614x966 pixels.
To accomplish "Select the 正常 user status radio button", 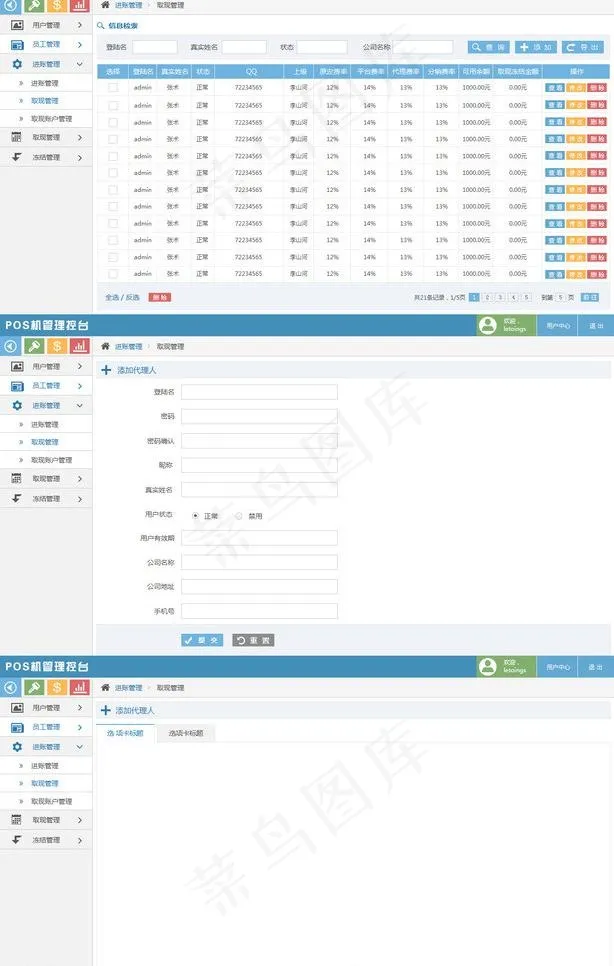I will (x=195, y=516).
